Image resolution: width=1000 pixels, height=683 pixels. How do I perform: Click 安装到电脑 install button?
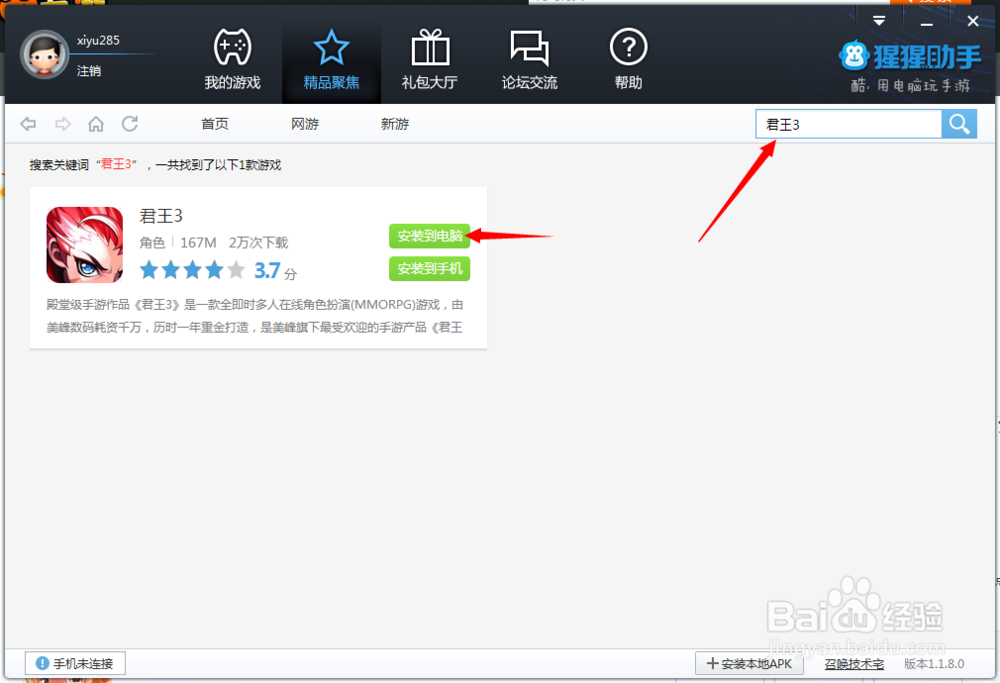(430, 236)
